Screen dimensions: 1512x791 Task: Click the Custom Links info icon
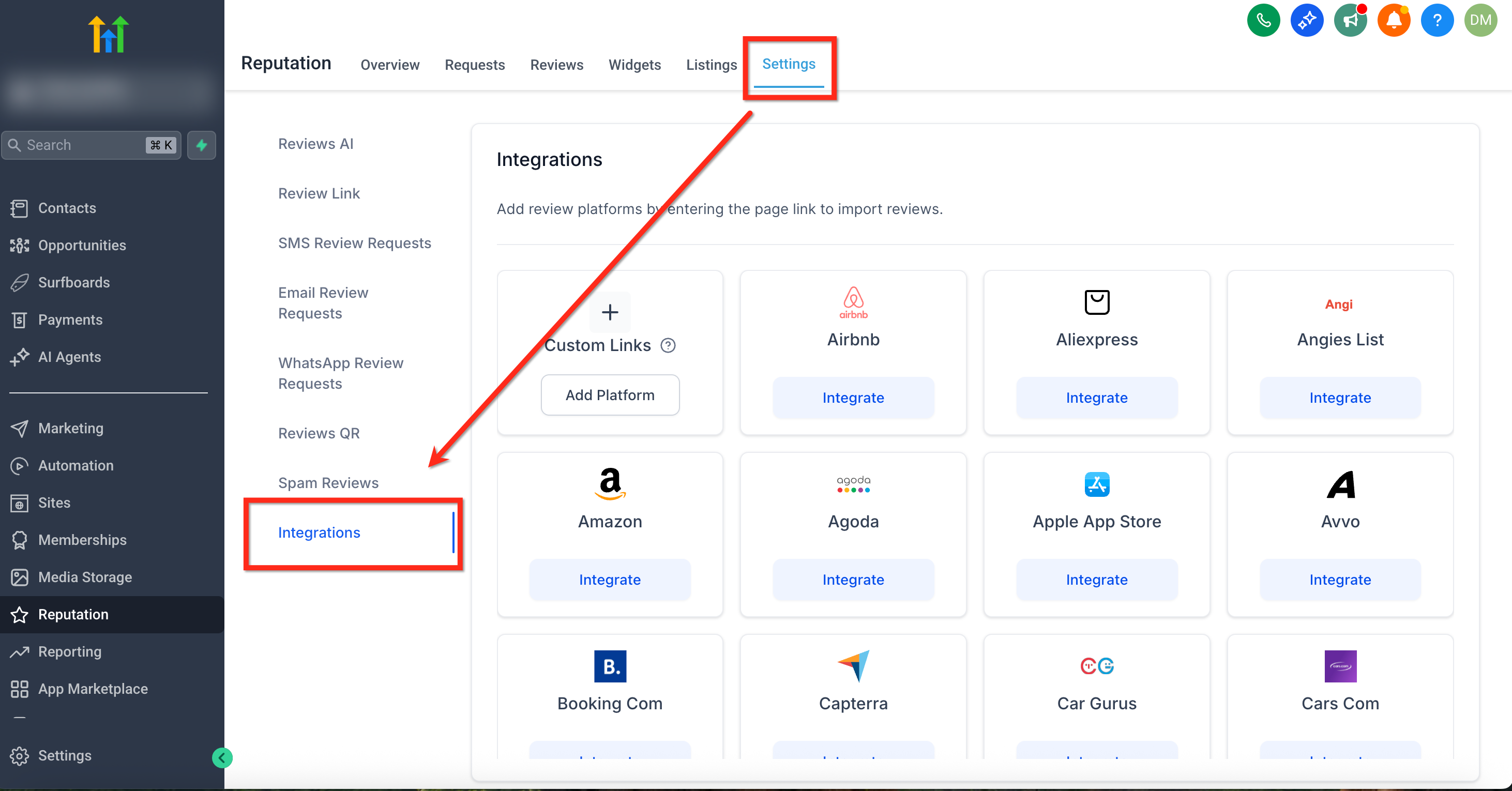(668, 345)
